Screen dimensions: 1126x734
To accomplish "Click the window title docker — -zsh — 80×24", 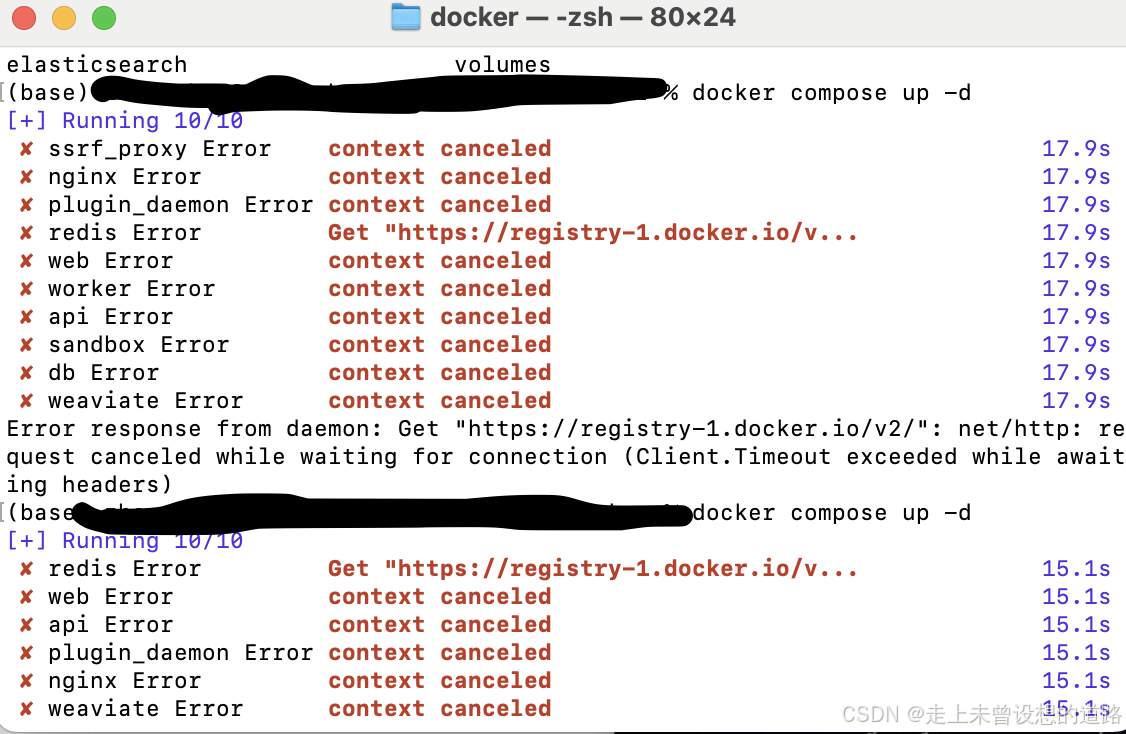I will click(x=582, y=17).
